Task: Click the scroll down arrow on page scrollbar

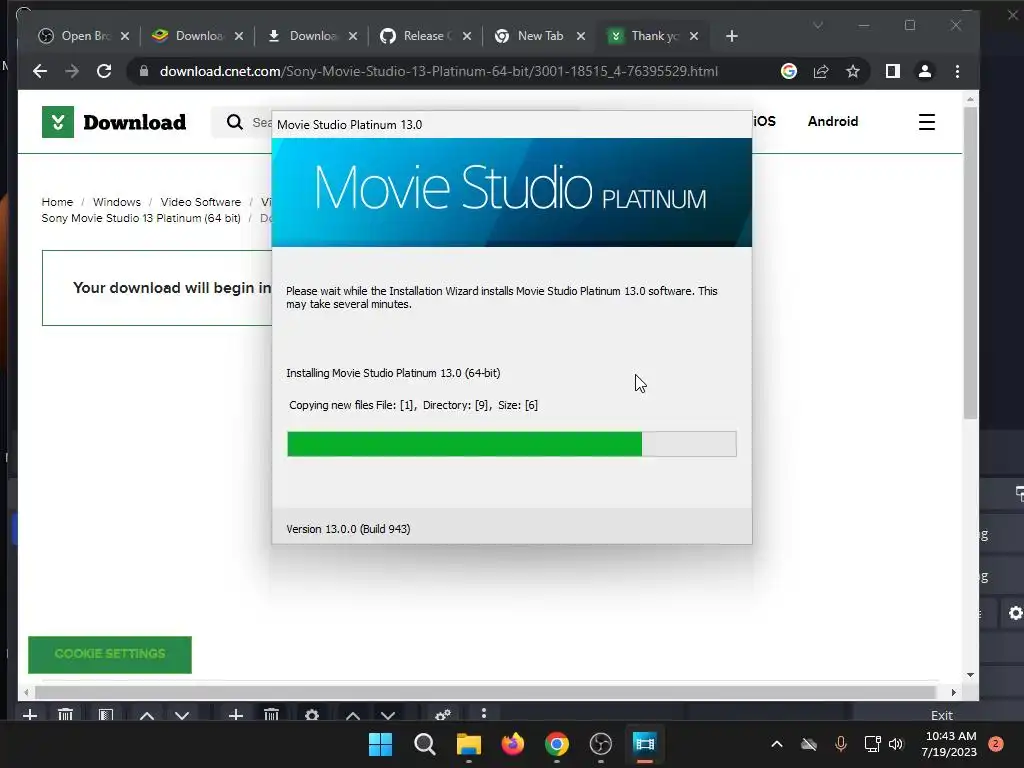Action: (970, 675)
